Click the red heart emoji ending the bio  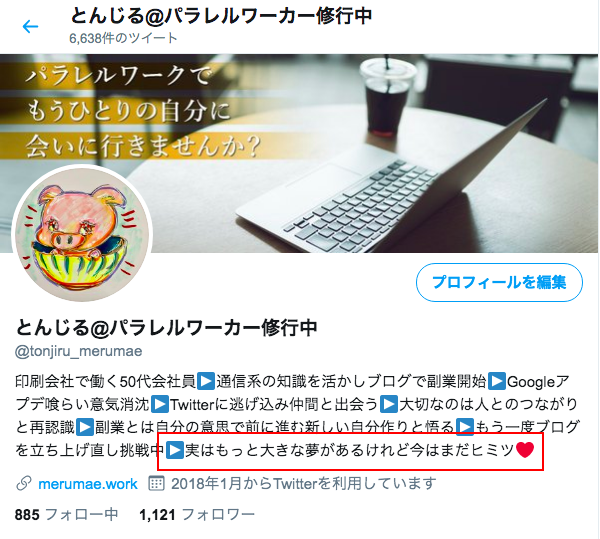tap(525, 450)
